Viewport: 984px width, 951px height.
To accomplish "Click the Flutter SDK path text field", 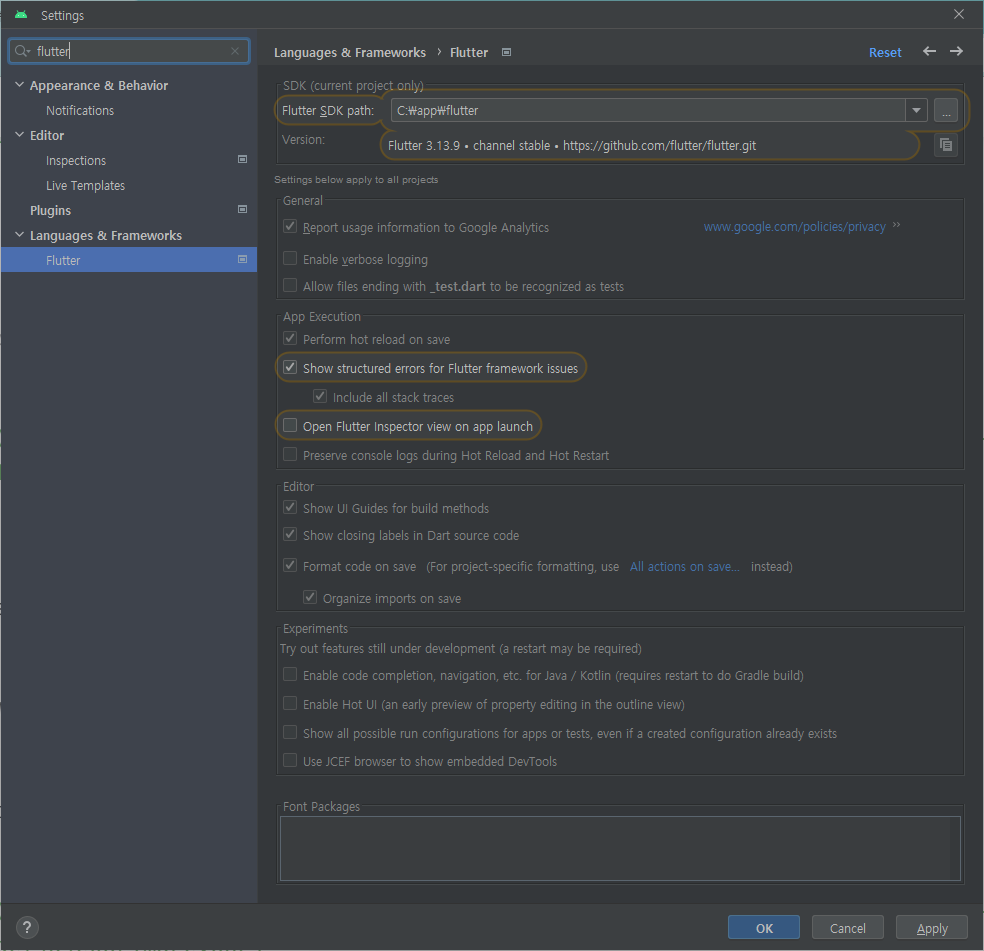I will tap(648, 110).
